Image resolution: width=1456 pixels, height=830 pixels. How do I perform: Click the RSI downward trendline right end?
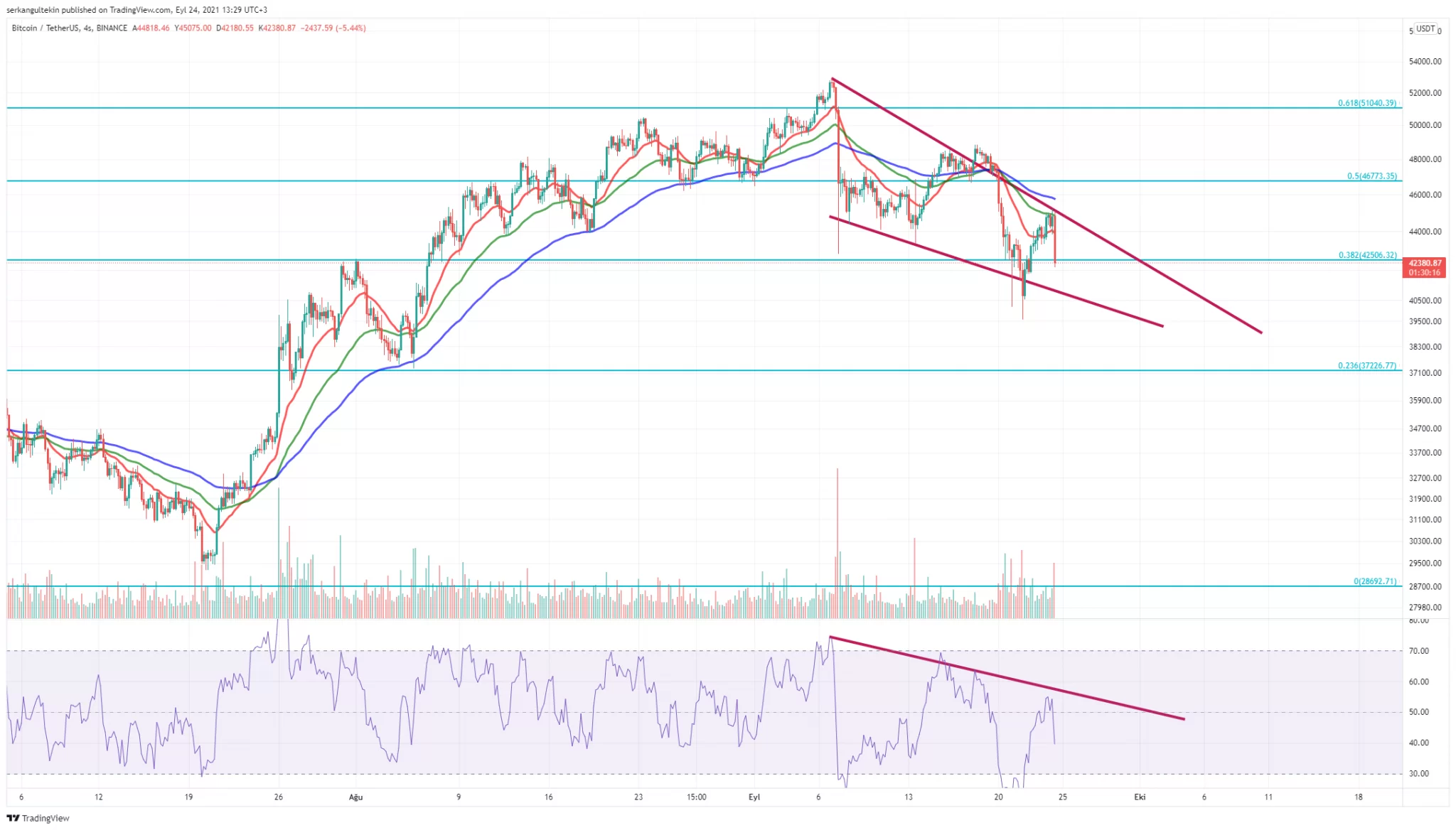click(x=1183, y=718)
